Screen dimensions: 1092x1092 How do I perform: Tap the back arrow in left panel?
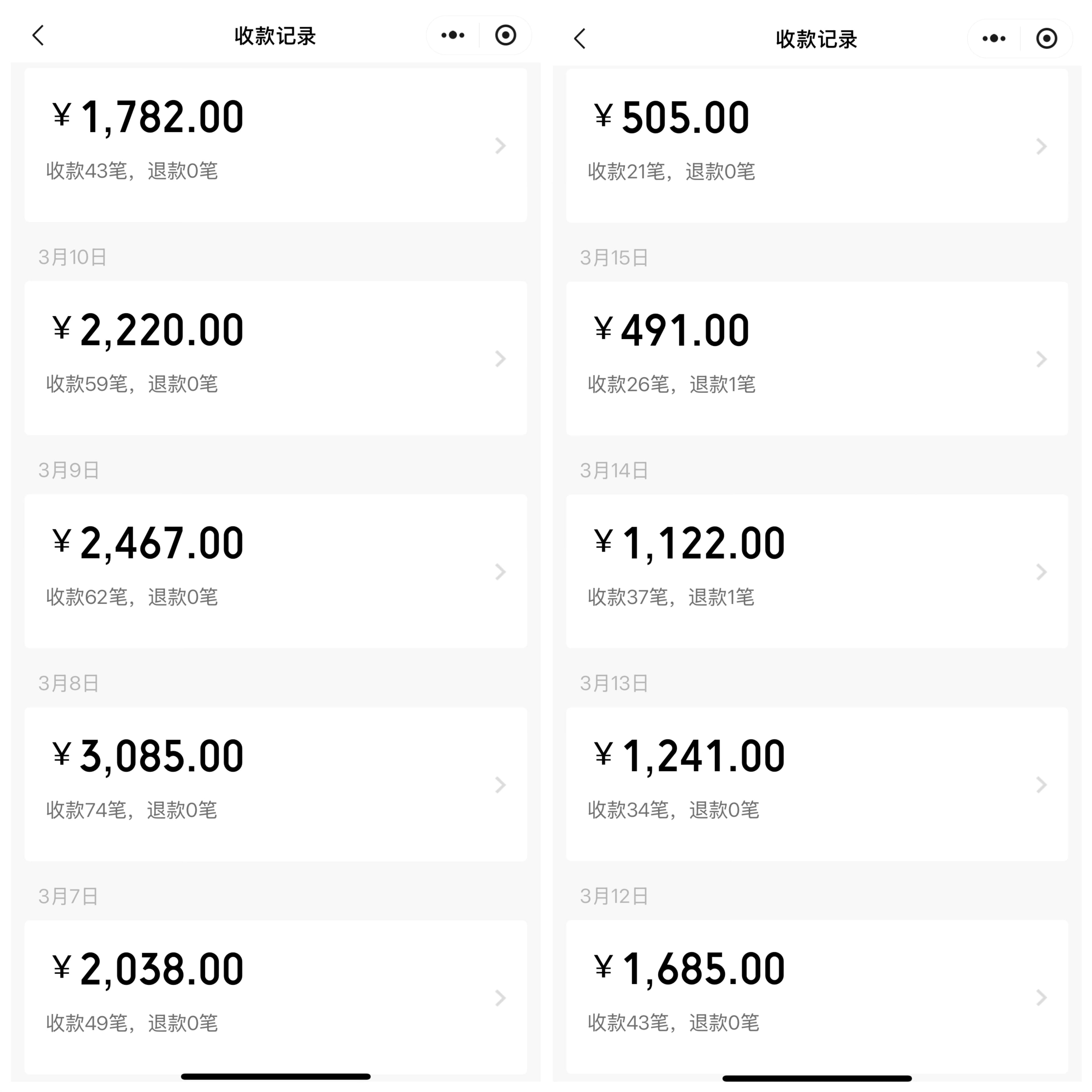click(38, 36)
